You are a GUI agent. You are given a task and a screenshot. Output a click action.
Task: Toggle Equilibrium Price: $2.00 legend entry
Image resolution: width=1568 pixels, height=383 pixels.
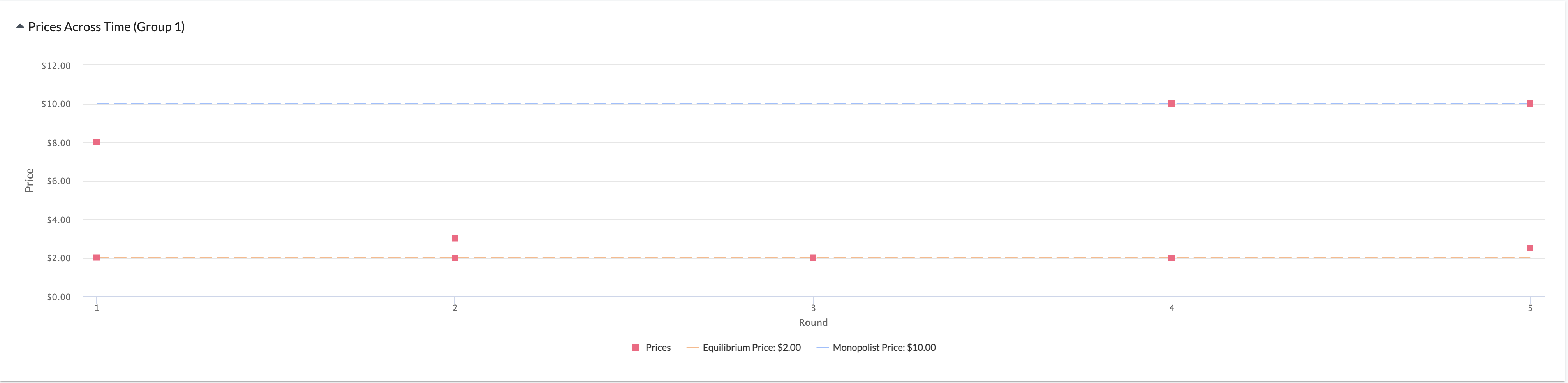tap(743, 348)
